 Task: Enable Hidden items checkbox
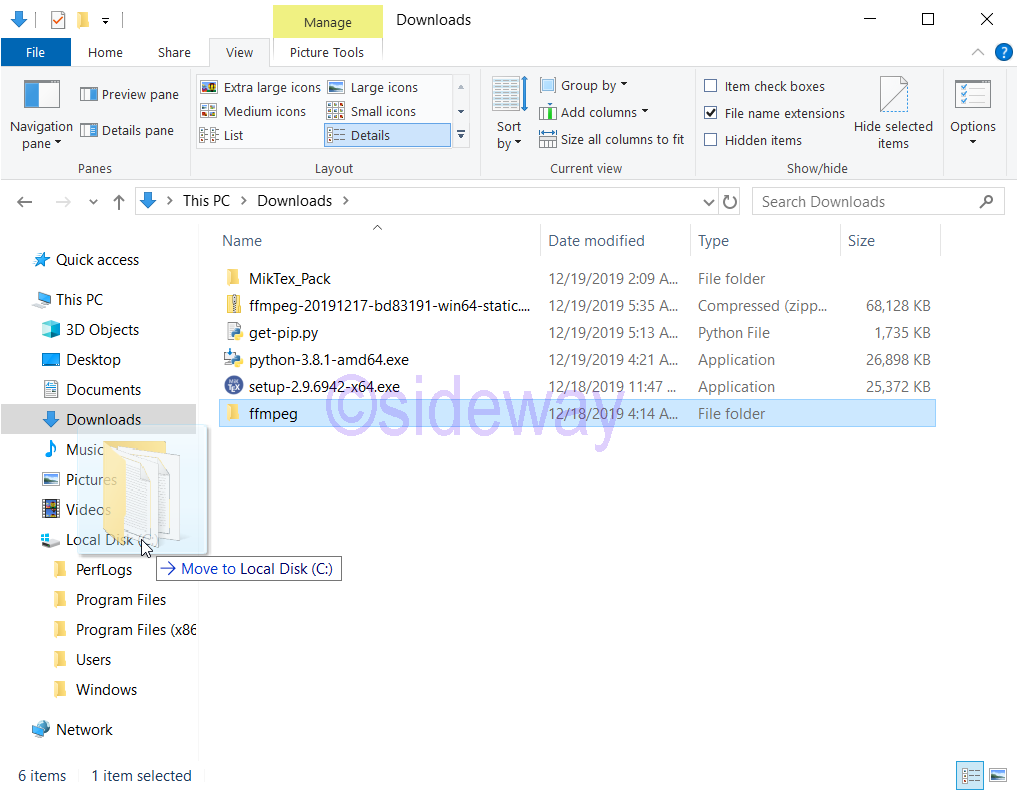[x=711, y=140]
